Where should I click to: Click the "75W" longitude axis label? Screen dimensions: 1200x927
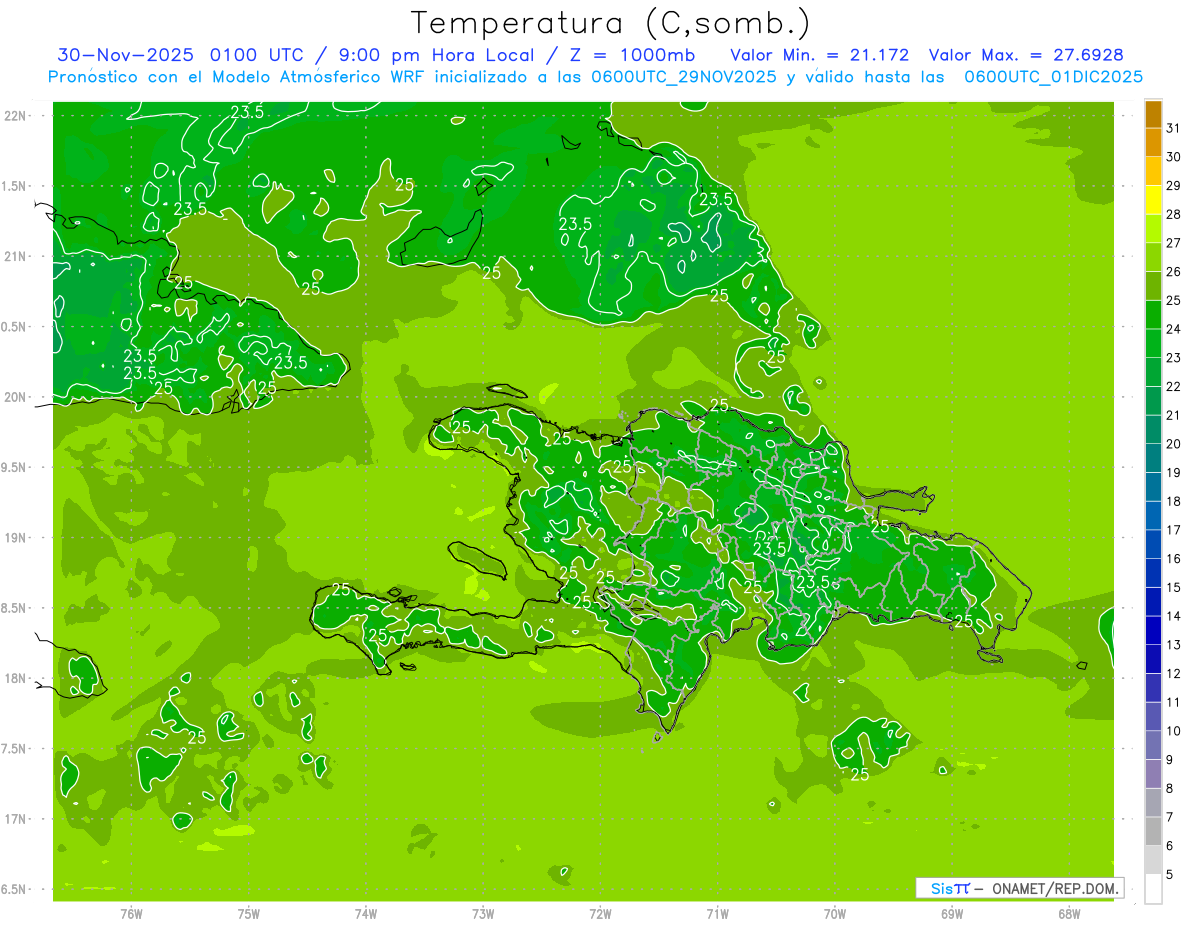pos(248,913)
